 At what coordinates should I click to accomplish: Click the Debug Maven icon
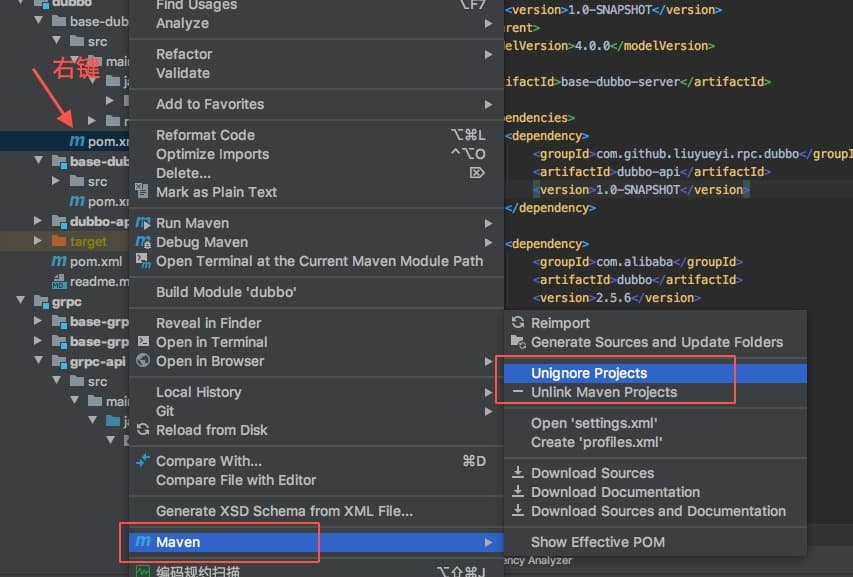142,242
